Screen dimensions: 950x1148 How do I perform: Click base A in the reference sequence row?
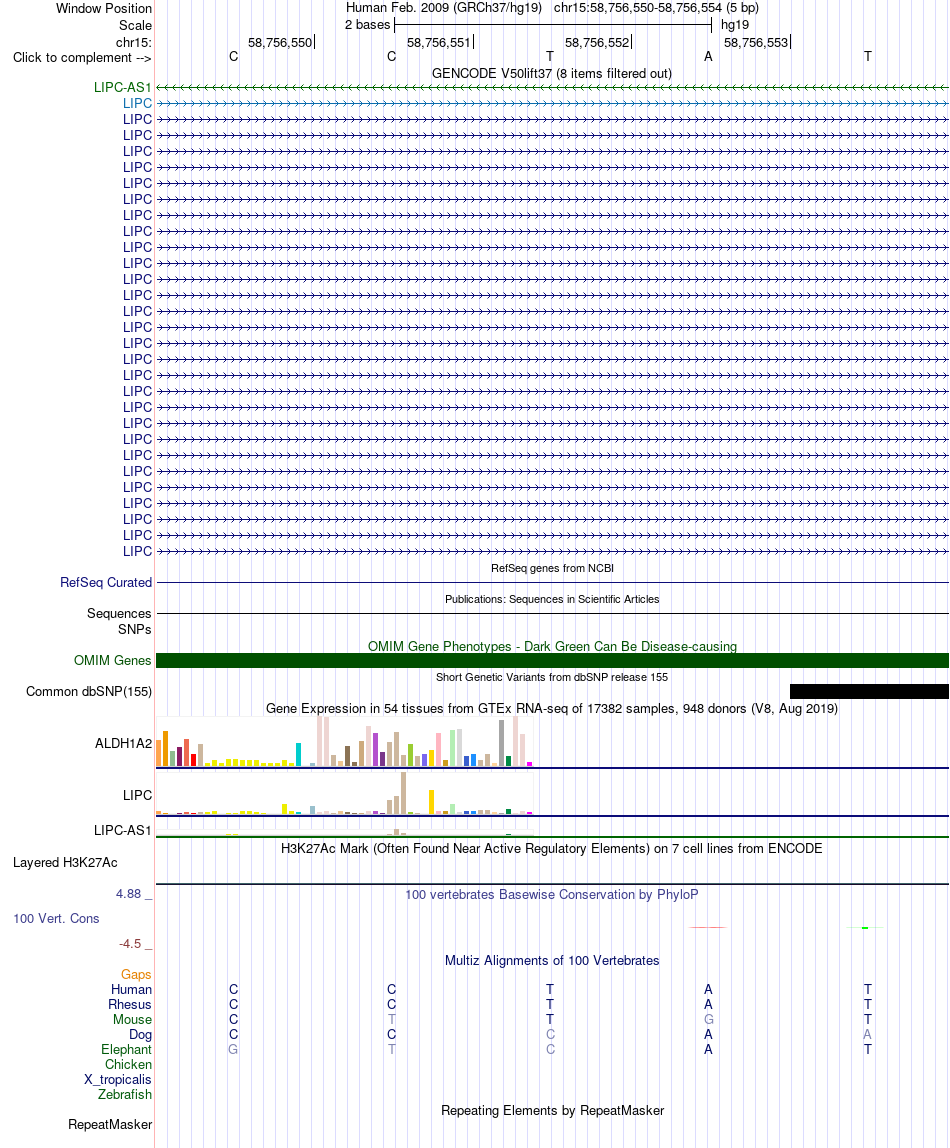tap(708, 56)
